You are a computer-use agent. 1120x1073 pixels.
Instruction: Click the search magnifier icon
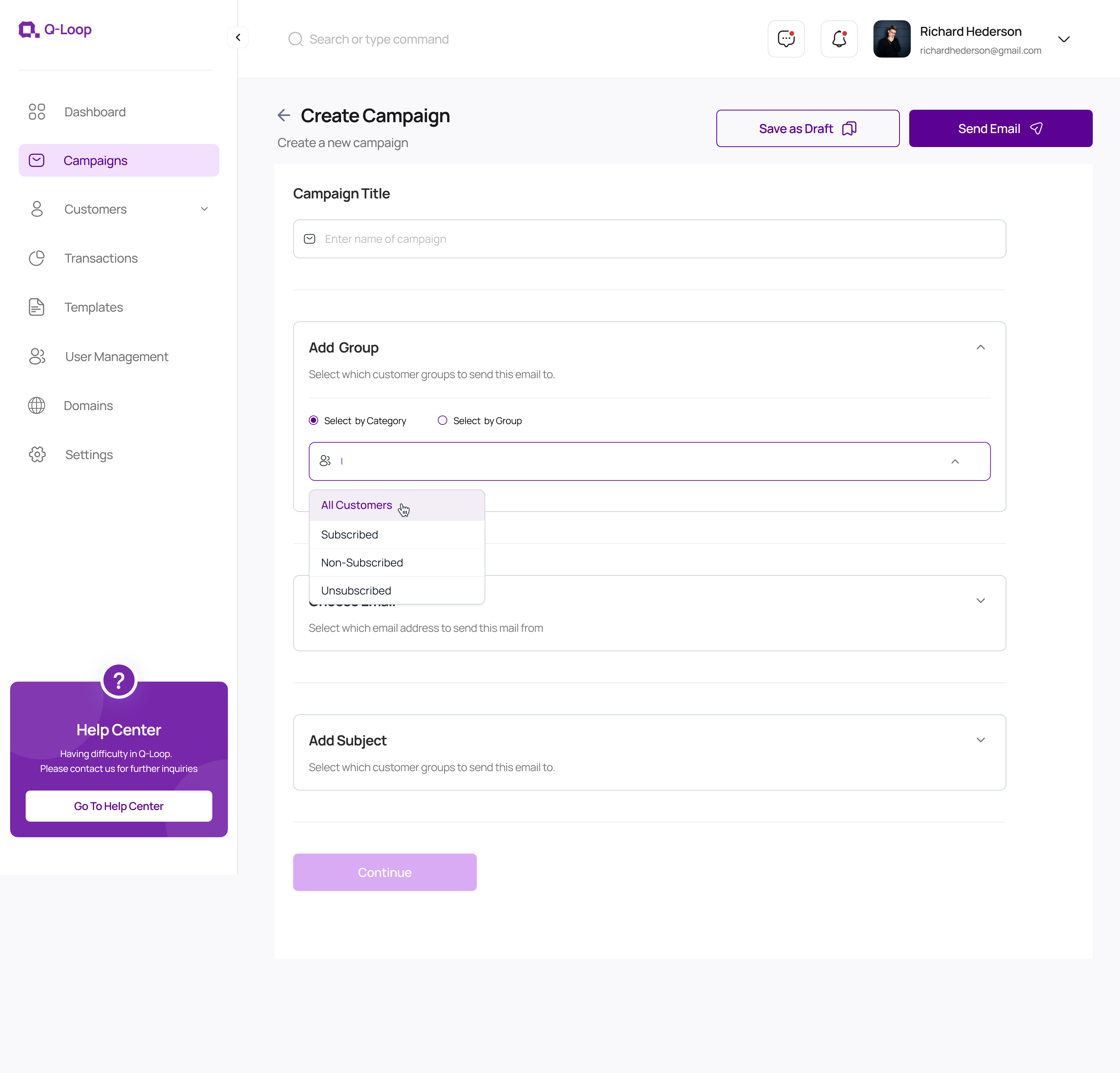(x=296, y=39)
